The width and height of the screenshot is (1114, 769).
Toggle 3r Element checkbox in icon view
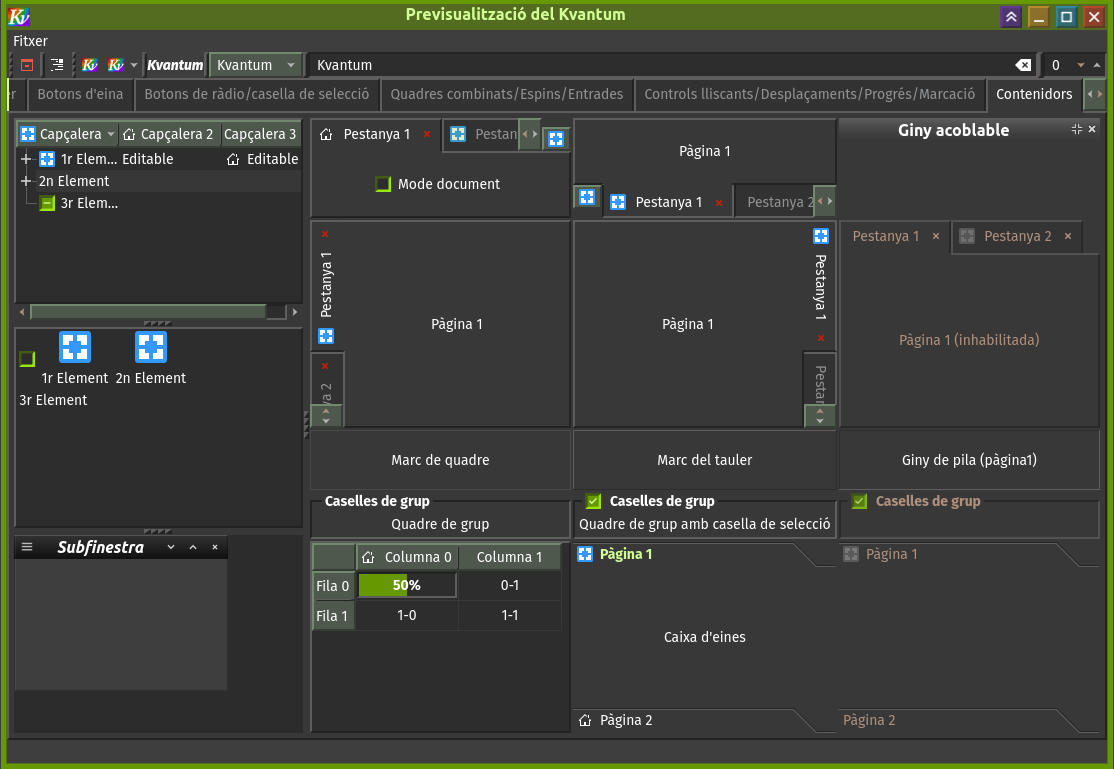coord(27,358)
